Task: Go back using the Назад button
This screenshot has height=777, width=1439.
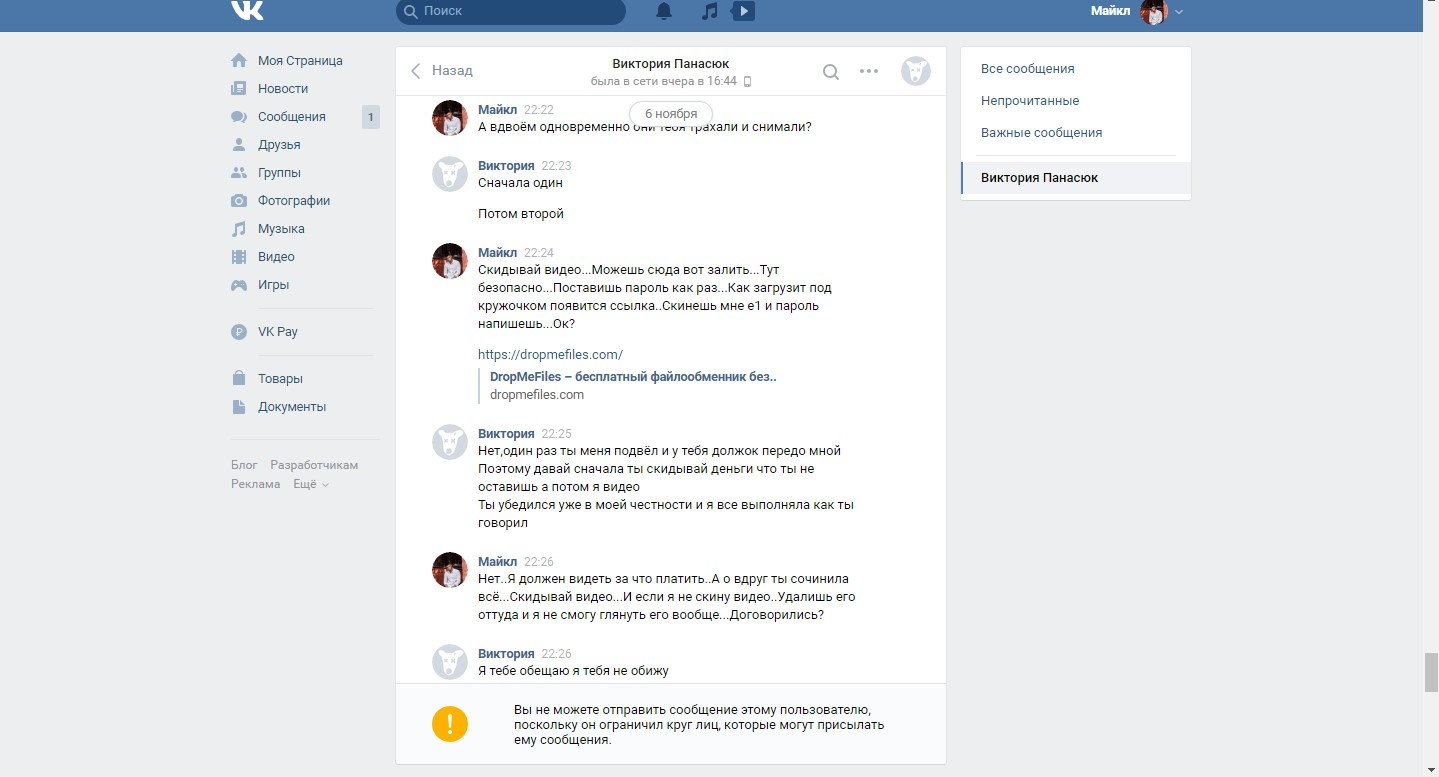Action: coord(441,71)
